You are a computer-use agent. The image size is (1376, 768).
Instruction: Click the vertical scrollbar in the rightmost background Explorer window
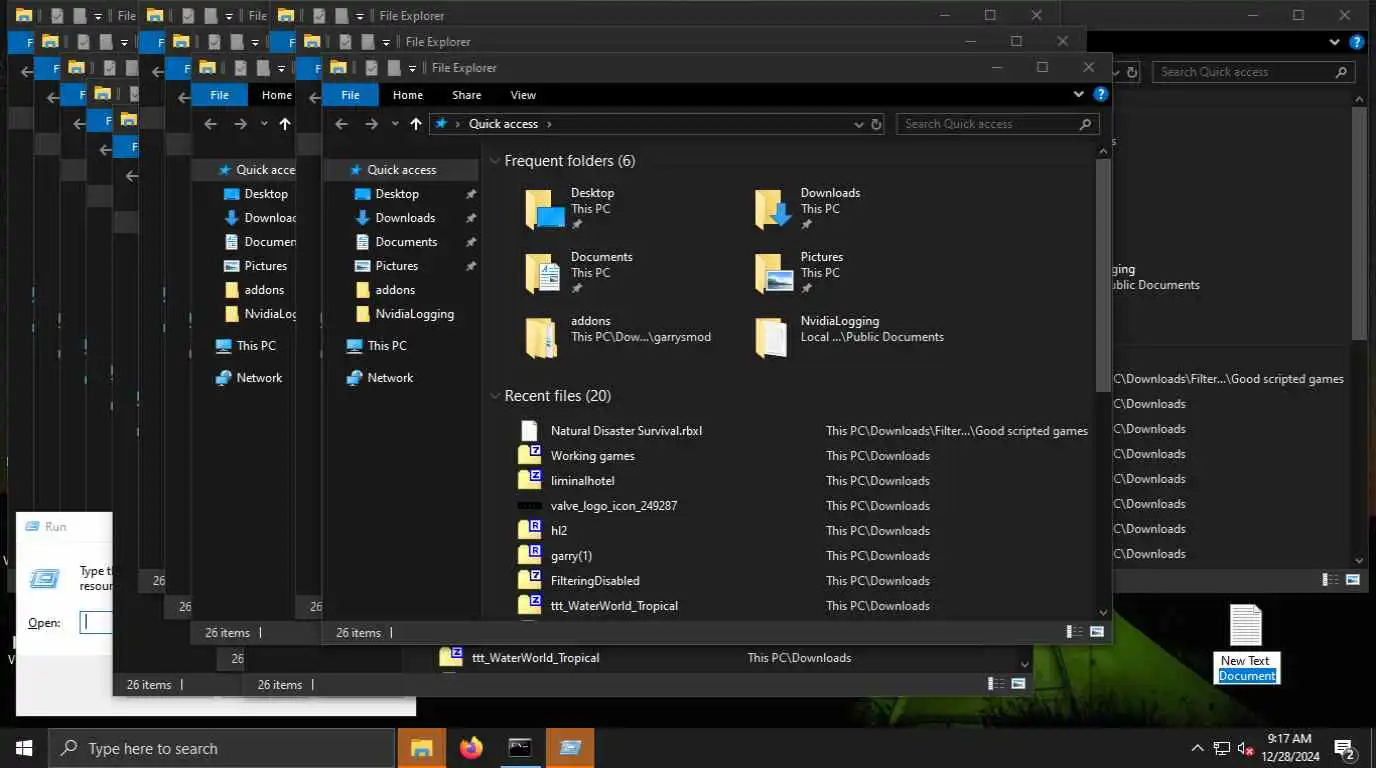coord(1359,222)
